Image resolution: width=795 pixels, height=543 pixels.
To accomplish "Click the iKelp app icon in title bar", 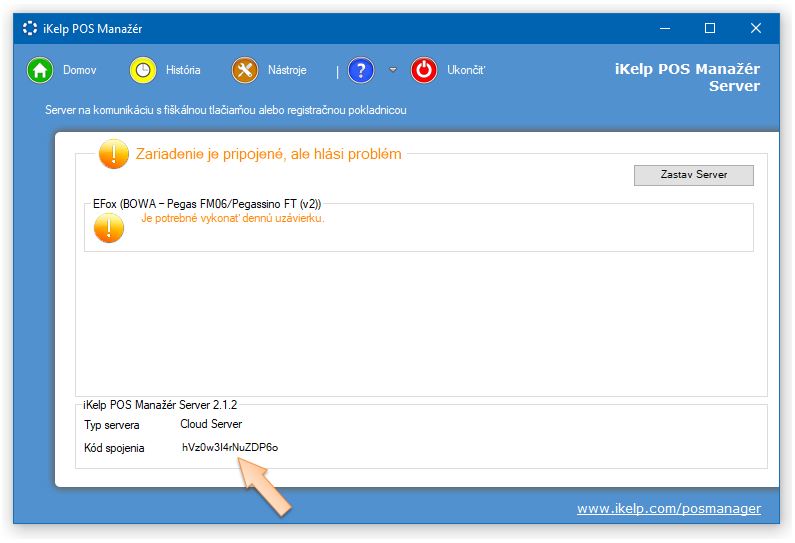I will point(30,28).
